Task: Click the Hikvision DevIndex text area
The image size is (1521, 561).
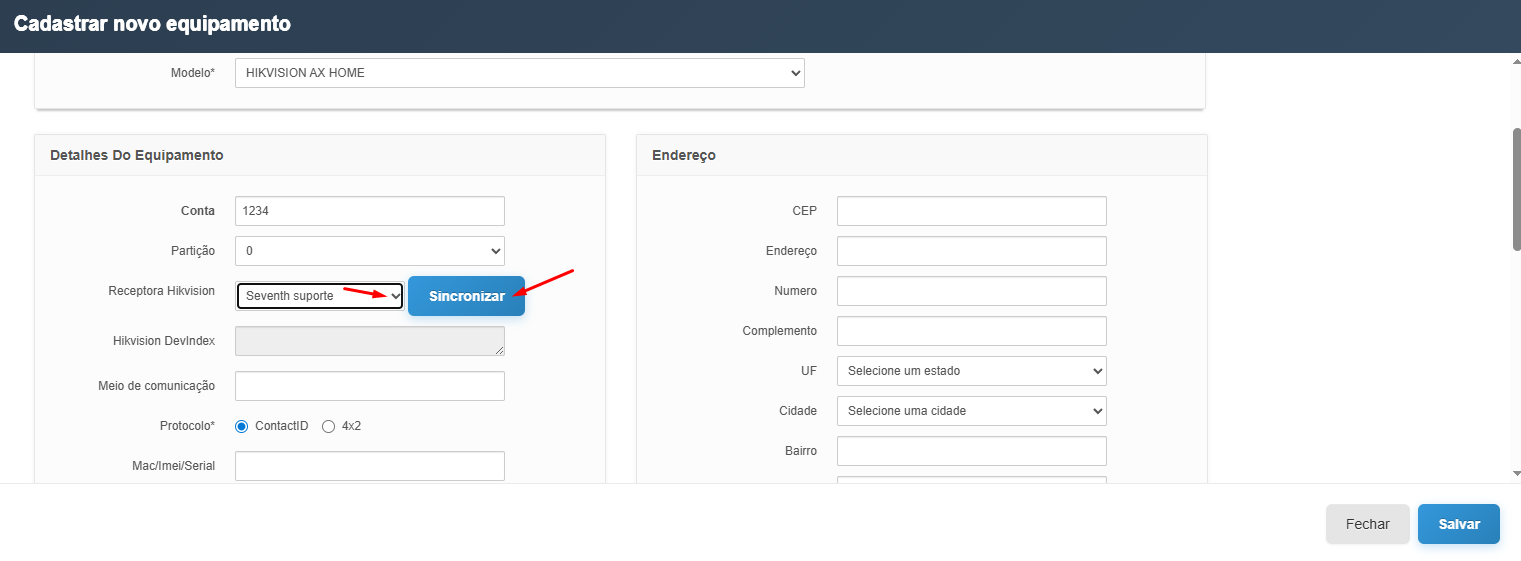Action: (369, 341)
